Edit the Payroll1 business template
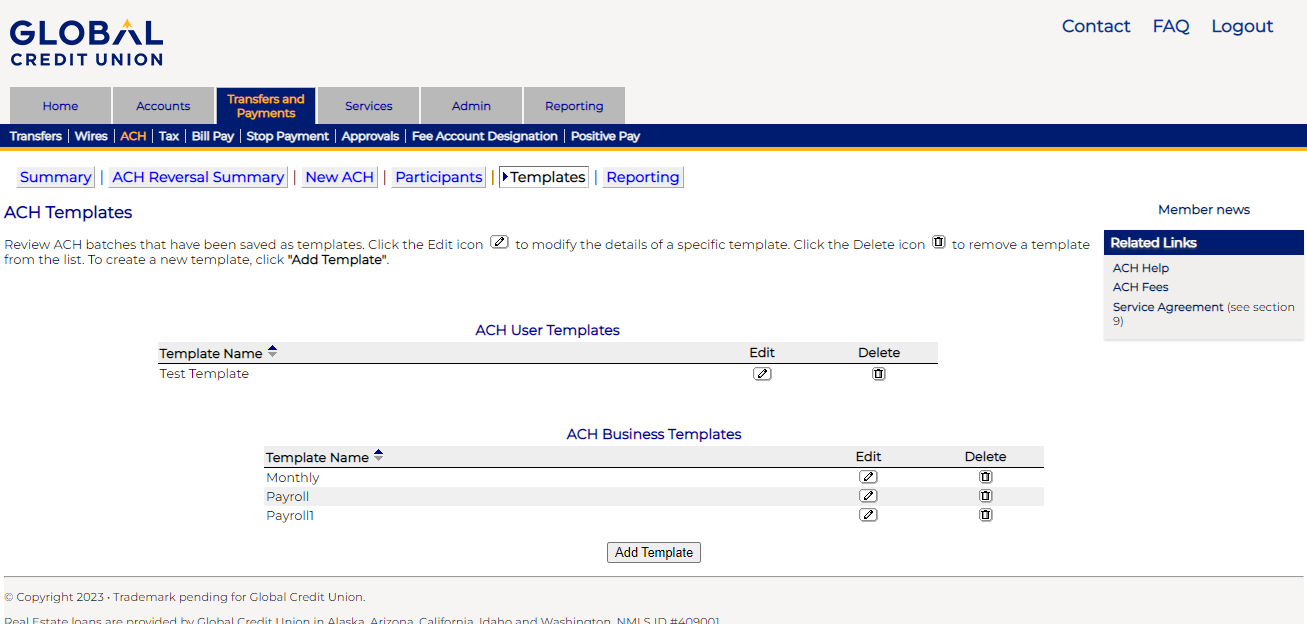Viewport: 1307px width, 624px height. point(868,515)
